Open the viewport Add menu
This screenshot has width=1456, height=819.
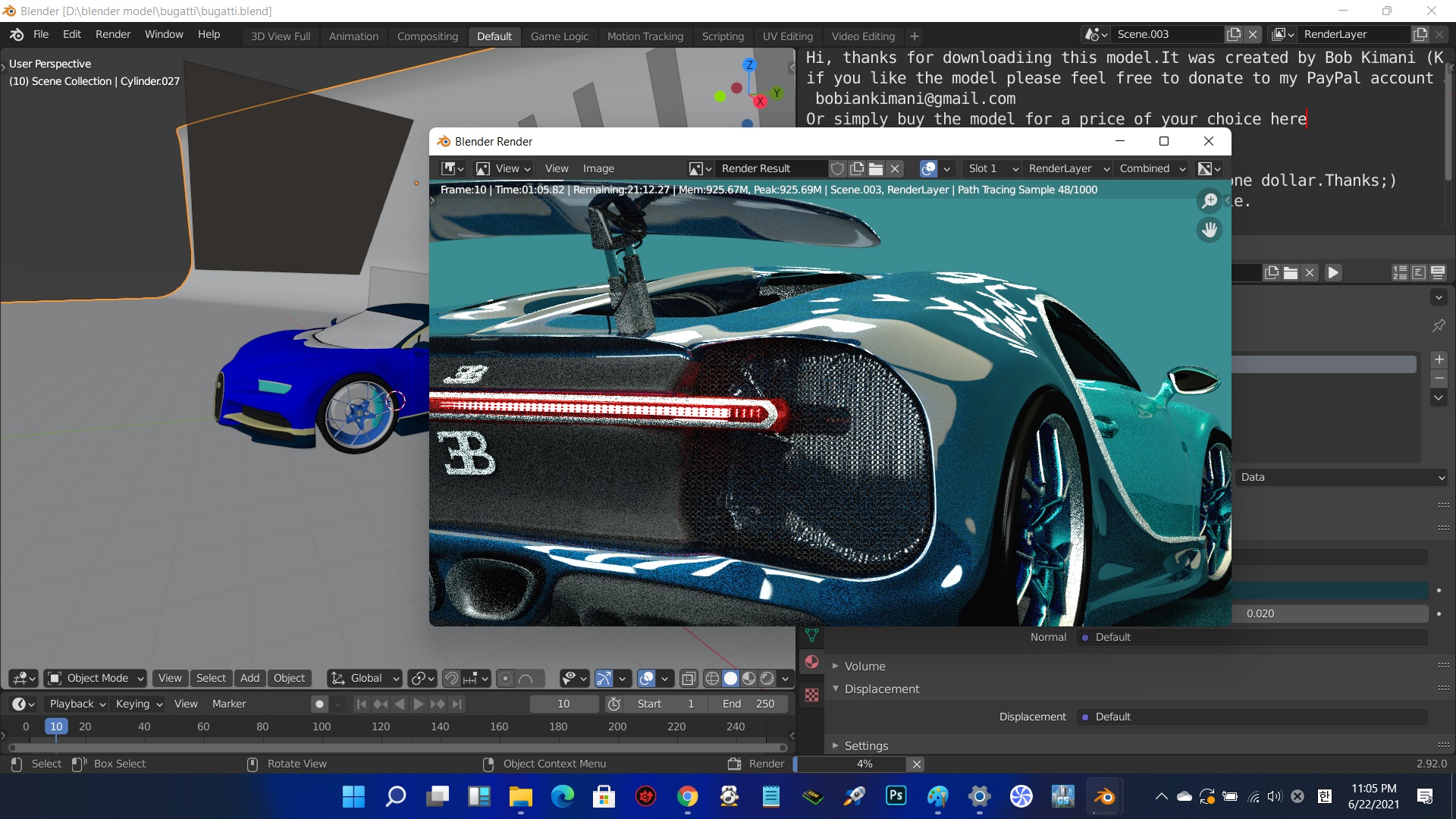(x=249, y=678)
